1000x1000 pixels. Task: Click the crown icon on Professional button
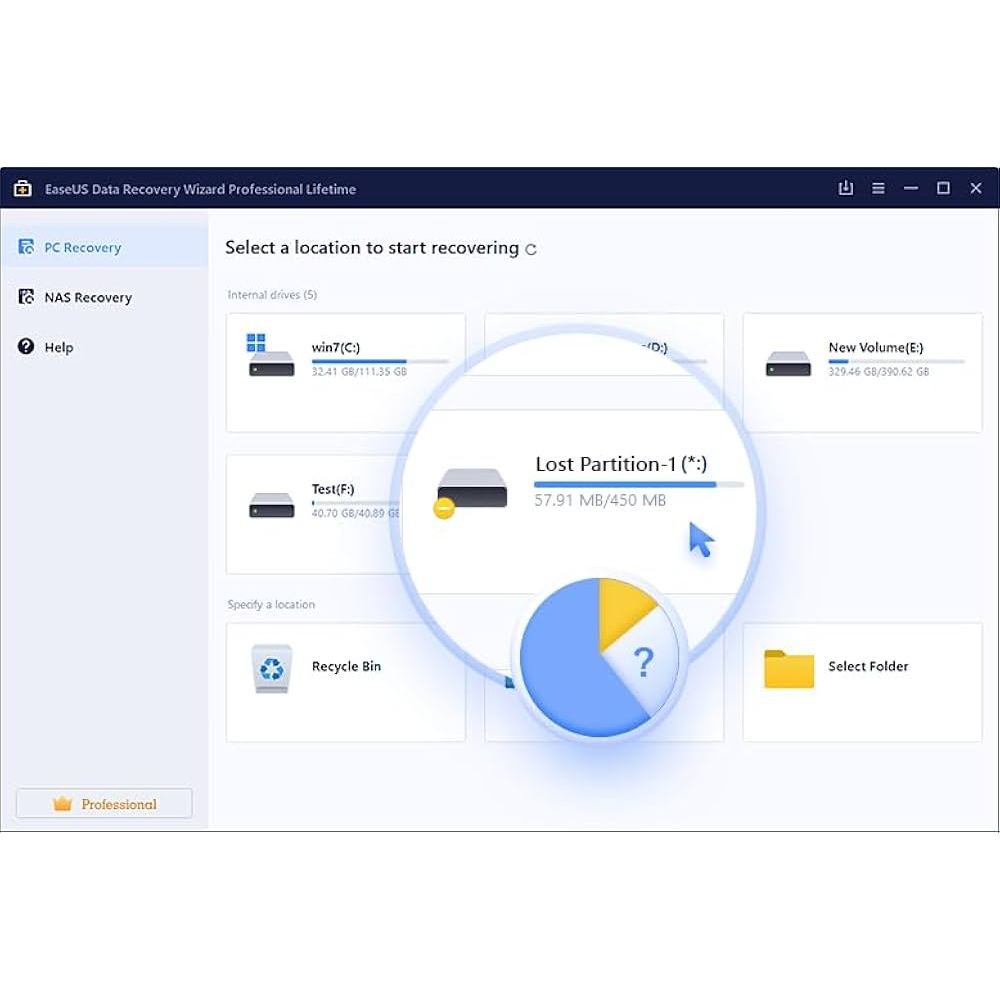pyautogui.click(x=62, y=804)
